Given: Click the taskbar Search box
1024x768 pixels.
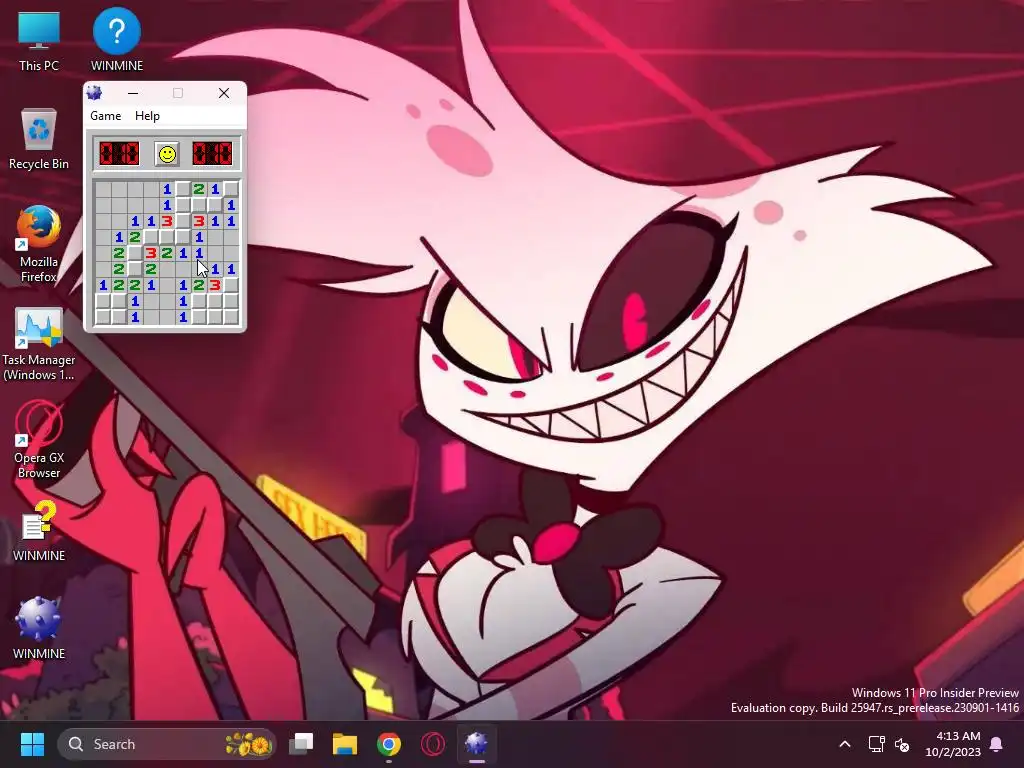Looking at the screenshot, I should click(x=167, y=744).
